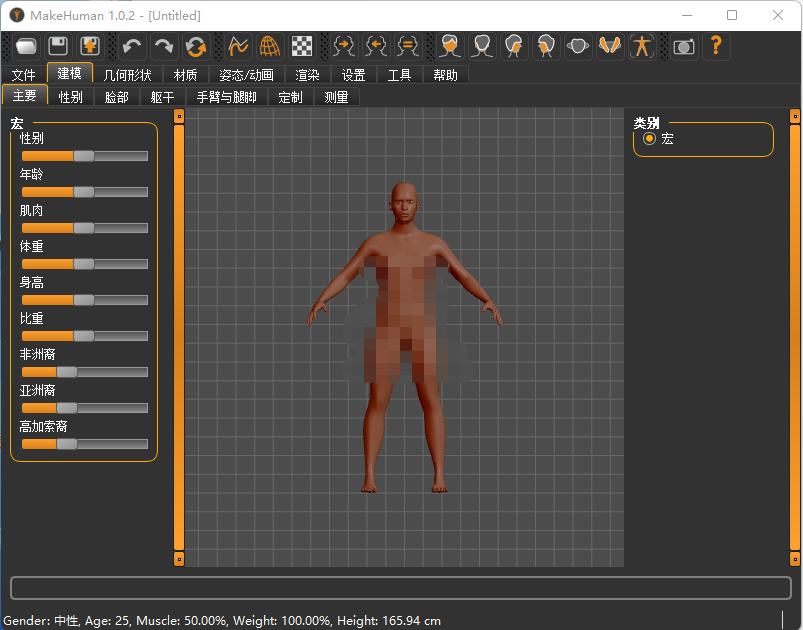
Task: Switch to the 姿态/动画 tab
Action: pyautogui.click(x=246, y=75)
